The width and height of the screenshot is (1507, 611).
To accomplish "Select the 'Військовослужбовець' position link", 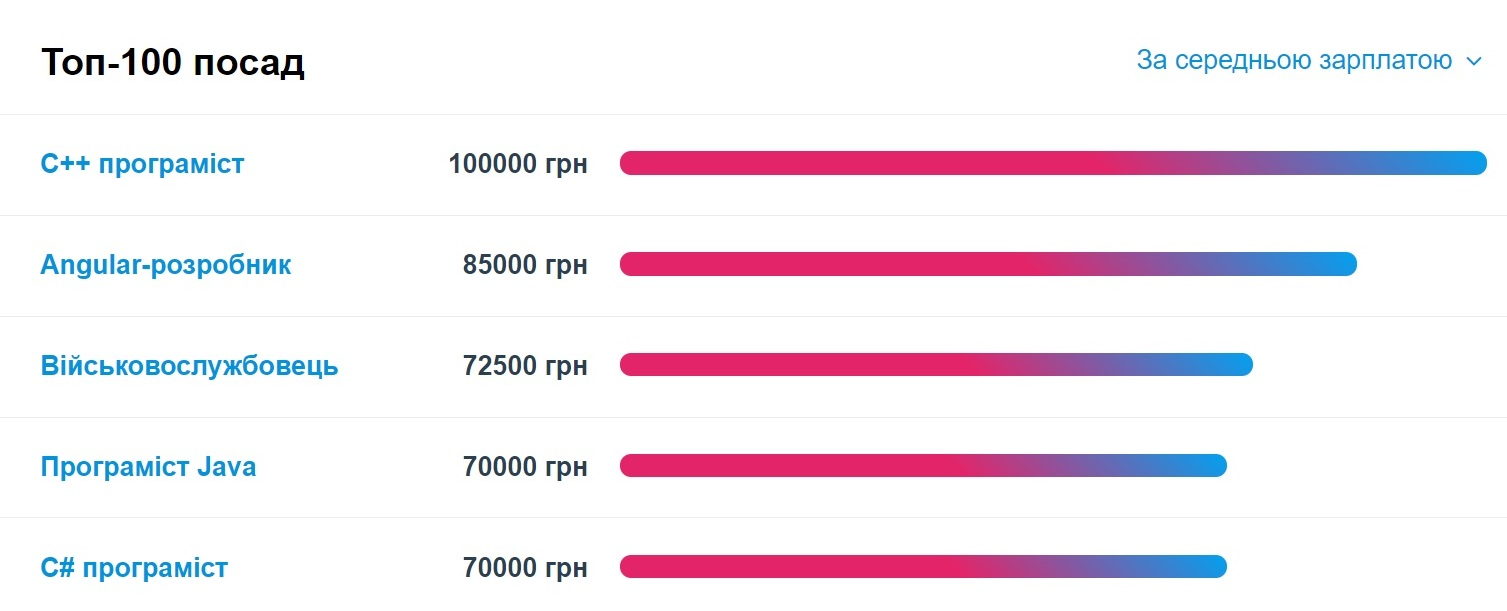I will [x=190, y=366].
